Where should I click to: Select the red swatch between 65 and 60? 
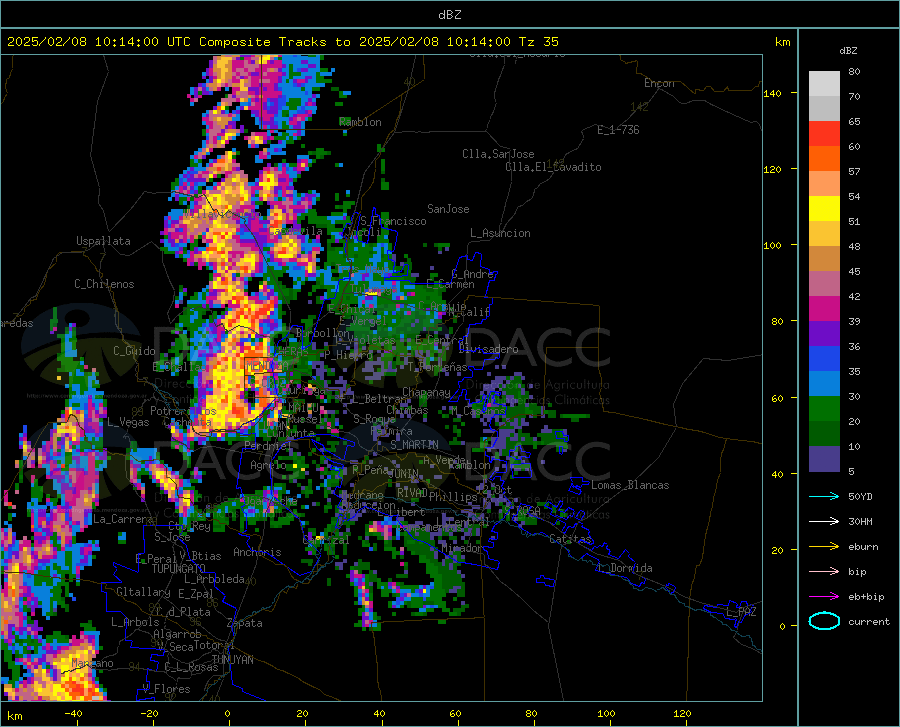click(x=824, y=134)
